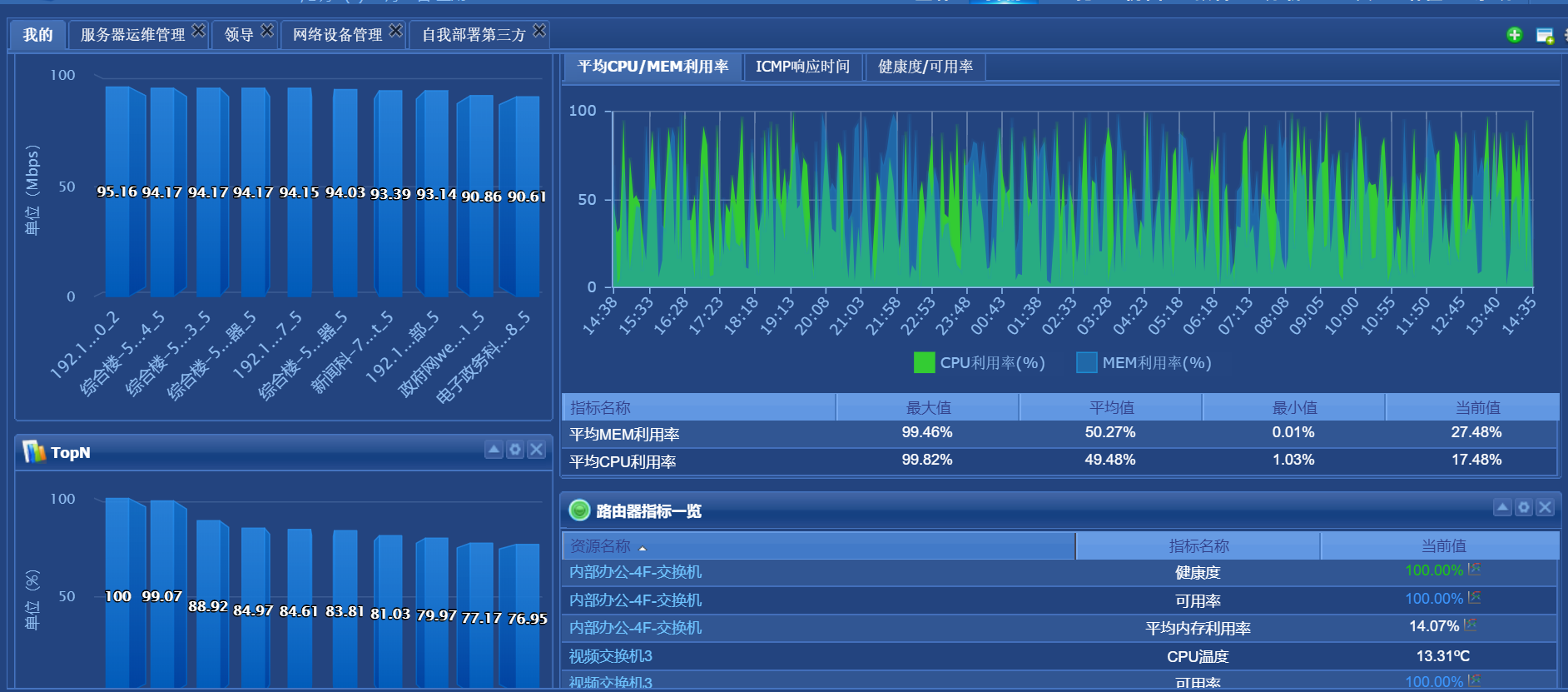The width and height of the screenshot is (1568, 692).
Task: Click the green 100.00% 健康度 value
Action: tap(1434, 570)
